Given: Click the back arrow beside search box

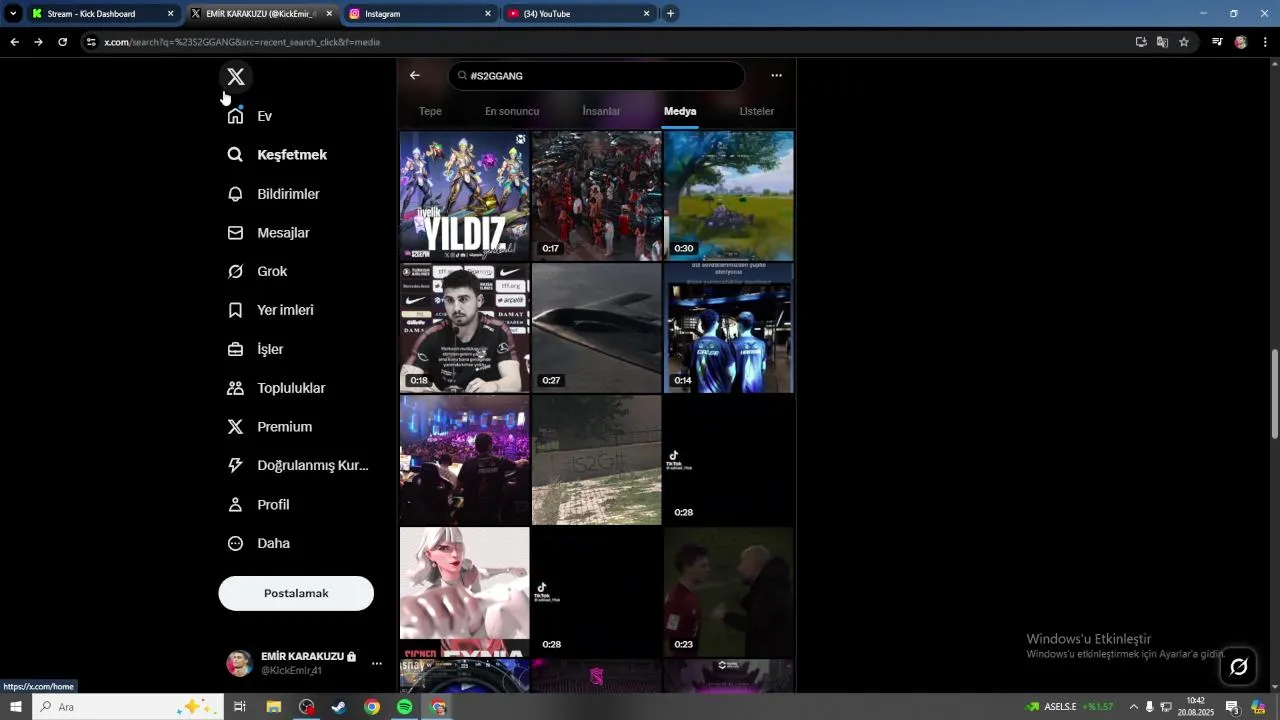Looking at the screenshot, I should [x=415, y=75].
